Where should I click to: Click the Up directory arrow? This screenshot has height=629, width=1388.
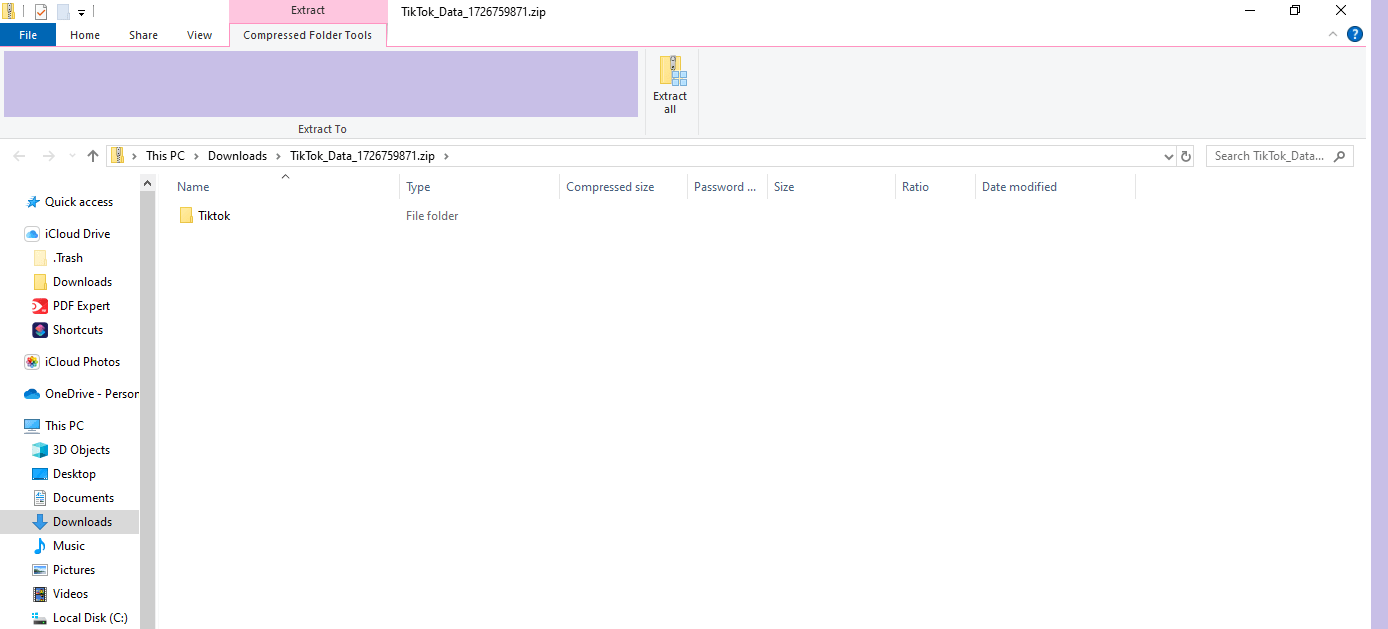(93, 156)
